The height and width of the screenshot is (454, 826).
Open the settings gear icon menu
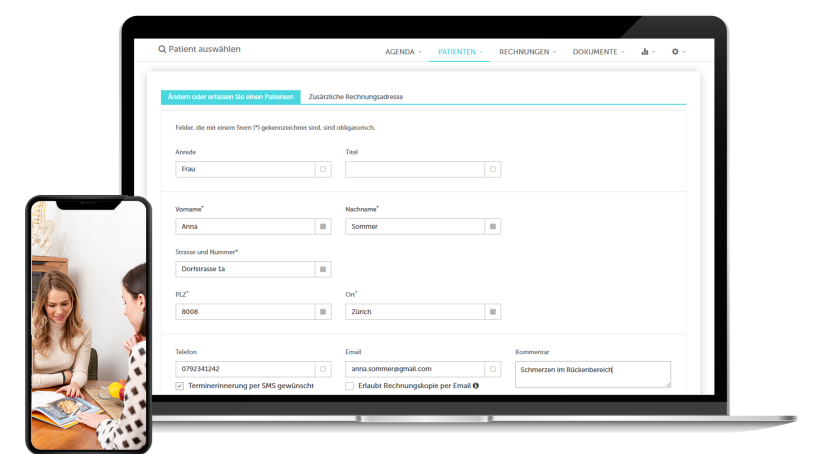point(676,51)
